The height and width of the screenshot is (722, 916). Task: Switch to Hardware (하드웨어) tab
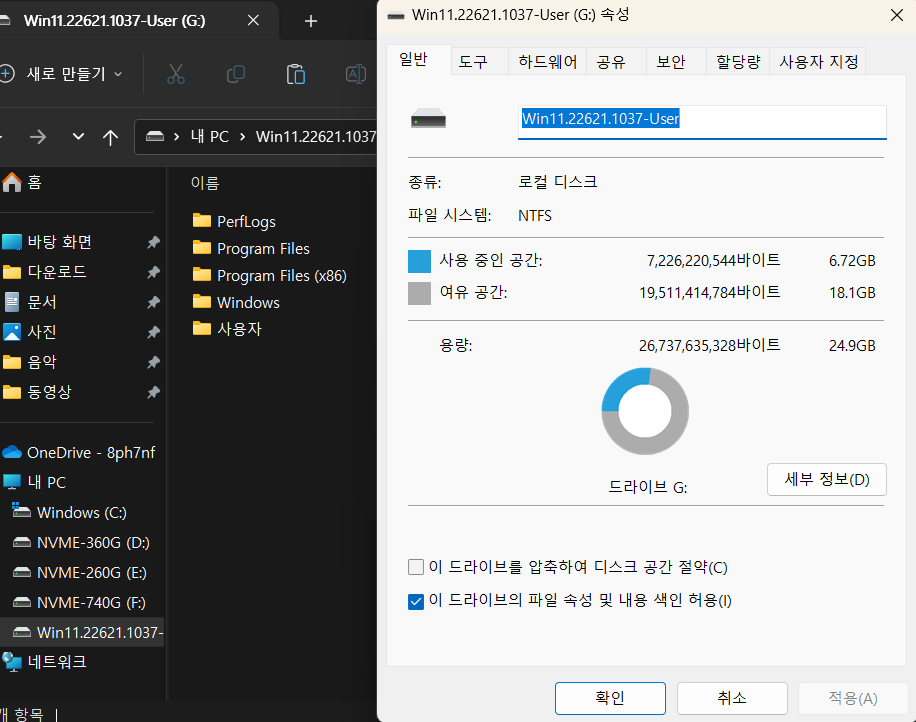tap(548, 62)
